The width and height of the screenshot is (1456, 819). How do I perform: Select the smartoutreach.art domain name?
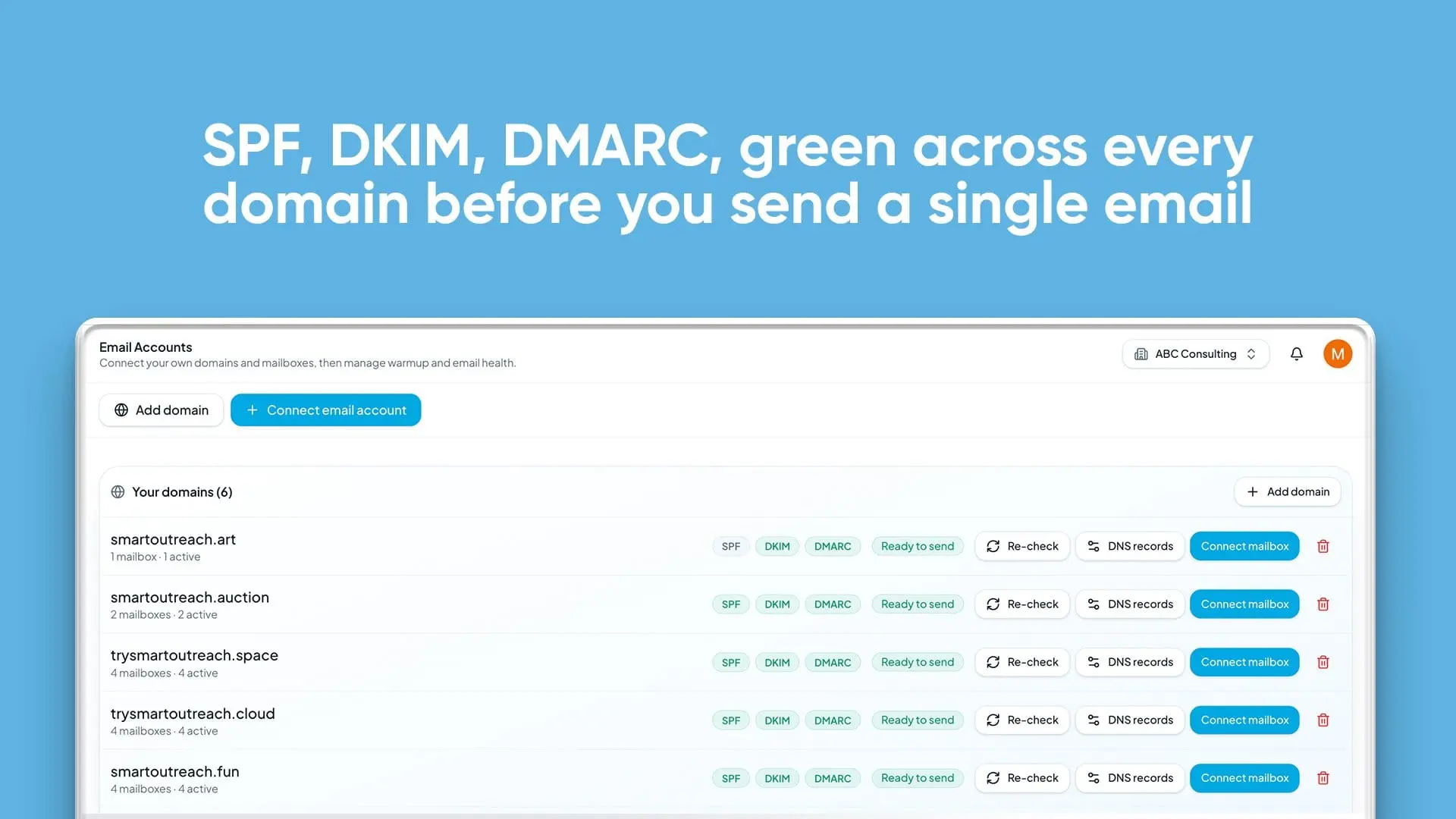pyautogui.click(x=173, y=539)
